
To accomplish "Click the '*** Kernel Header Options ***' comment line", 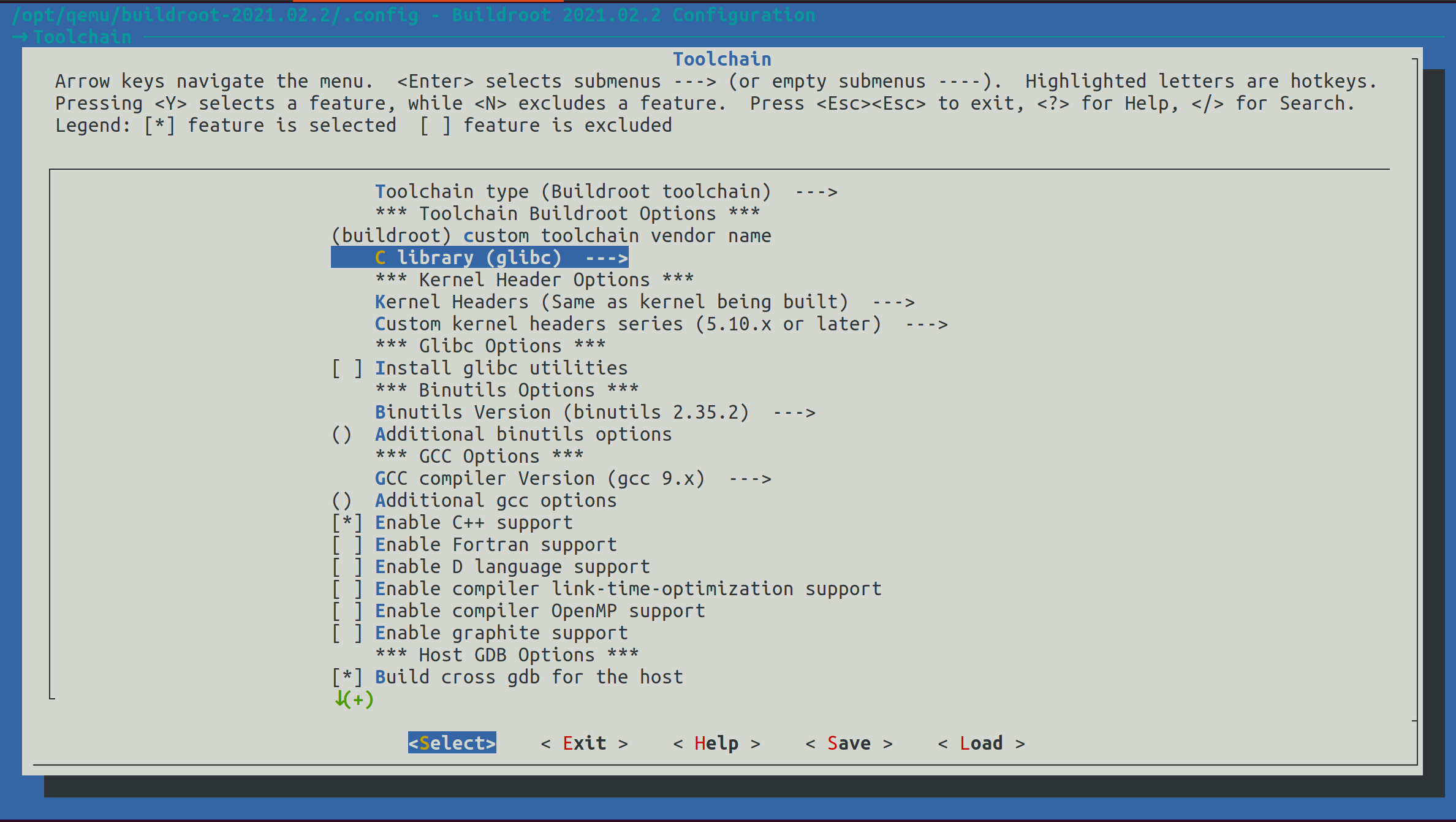I will coord(534,280).
